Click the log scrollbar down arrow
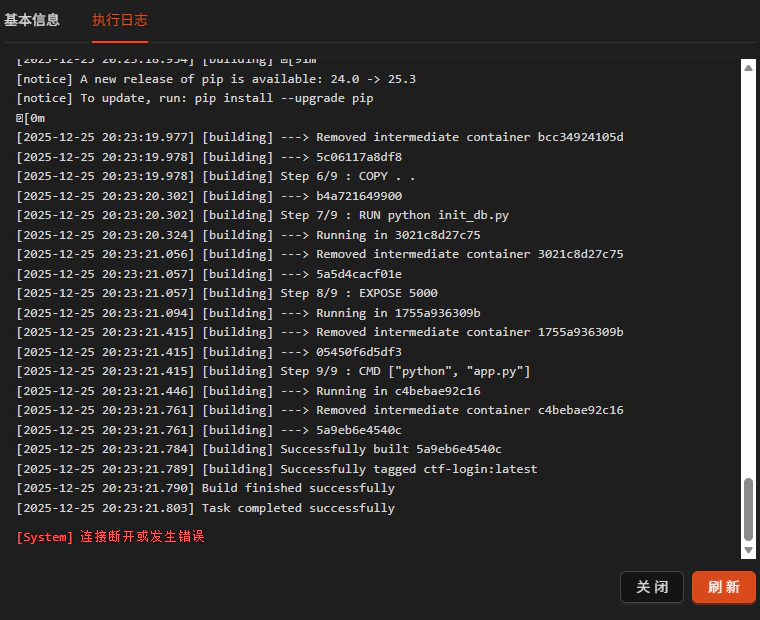The image size is (760, 620). coord(748,550)
